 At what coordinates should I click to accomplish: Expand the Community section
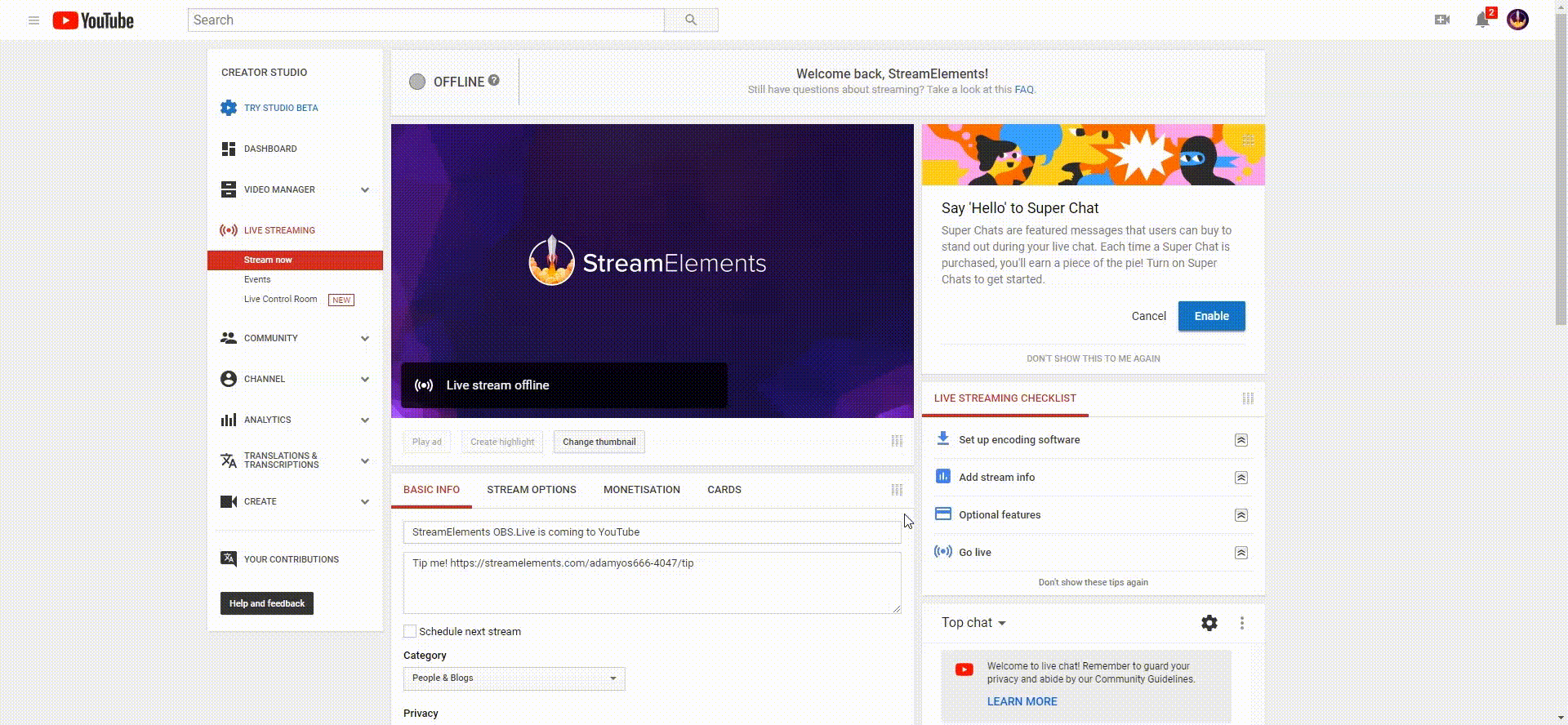click(365, 338)
